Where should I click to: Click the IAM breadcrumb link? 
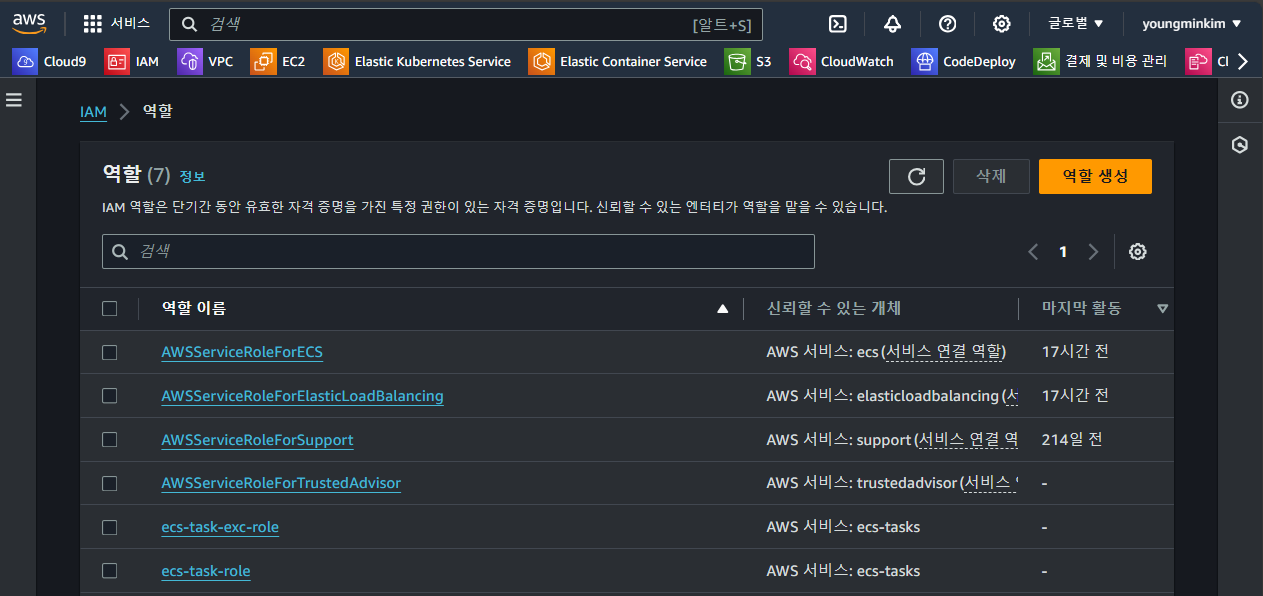point(93,112)
